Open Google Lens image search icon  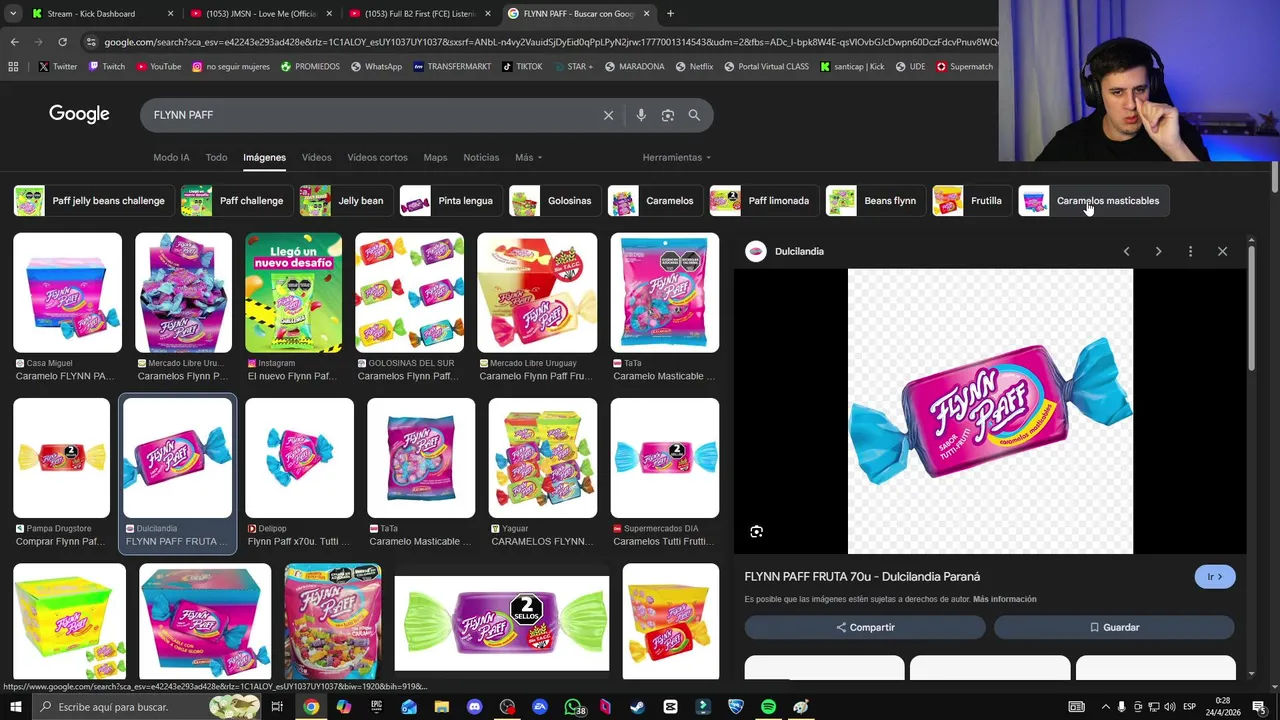tap(668, 115)
